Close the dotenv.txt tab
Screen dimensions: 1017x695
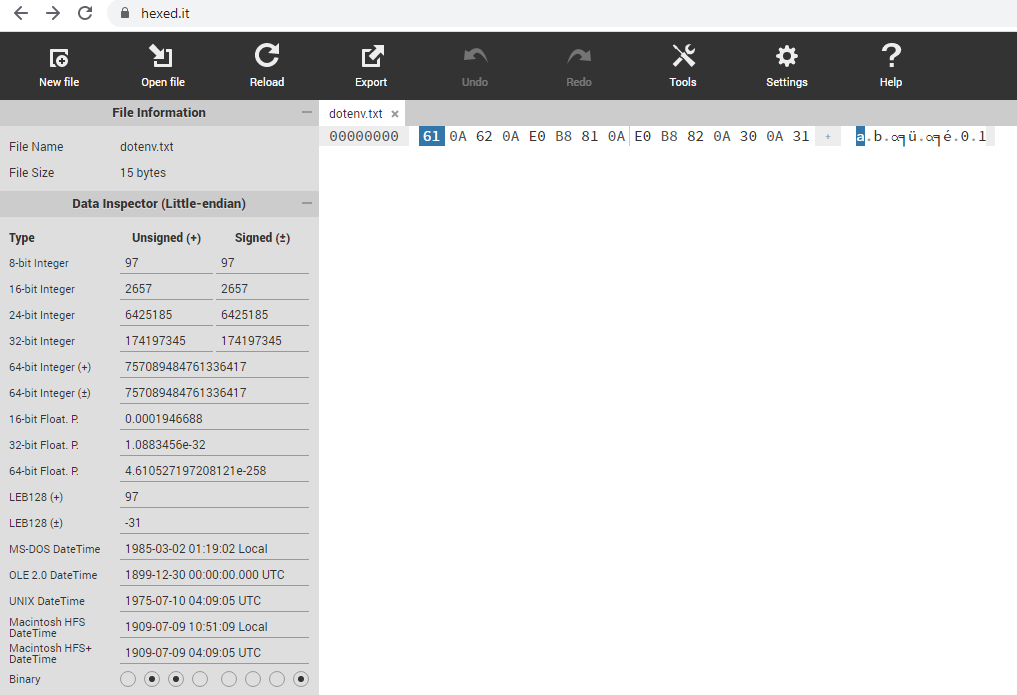click(395, 114)
